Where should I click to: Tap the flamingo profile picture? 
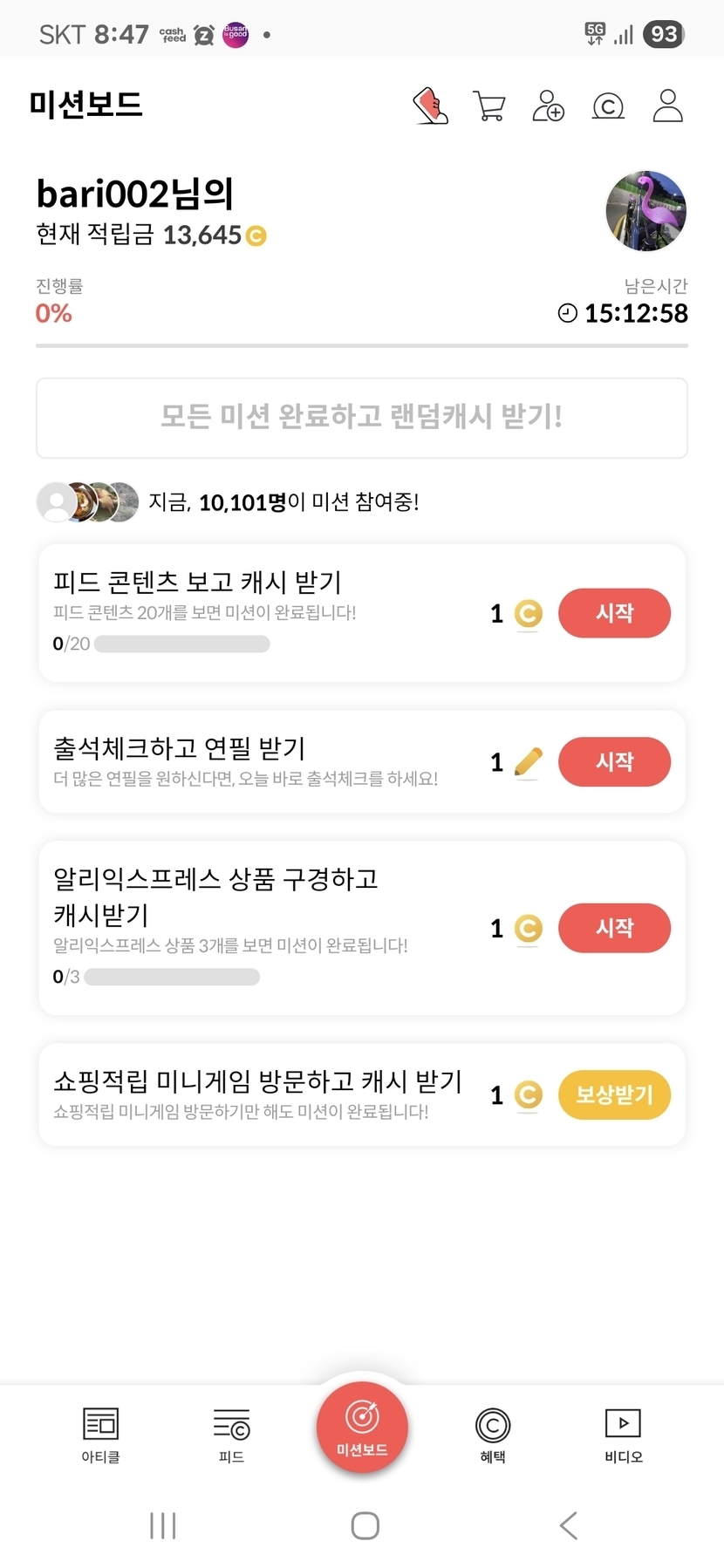(645, 211)
